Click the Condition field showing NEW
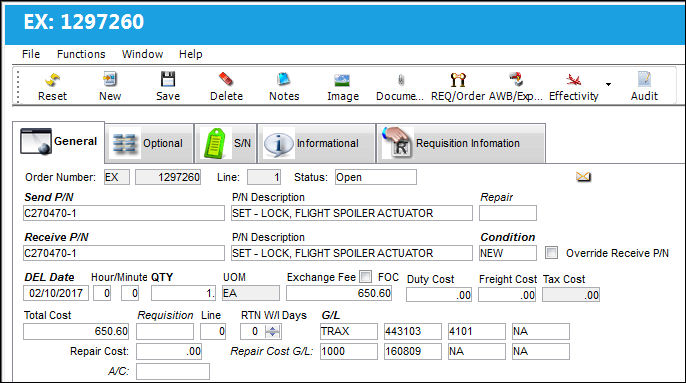Viewport: 686px width, 383px height. 508,253
